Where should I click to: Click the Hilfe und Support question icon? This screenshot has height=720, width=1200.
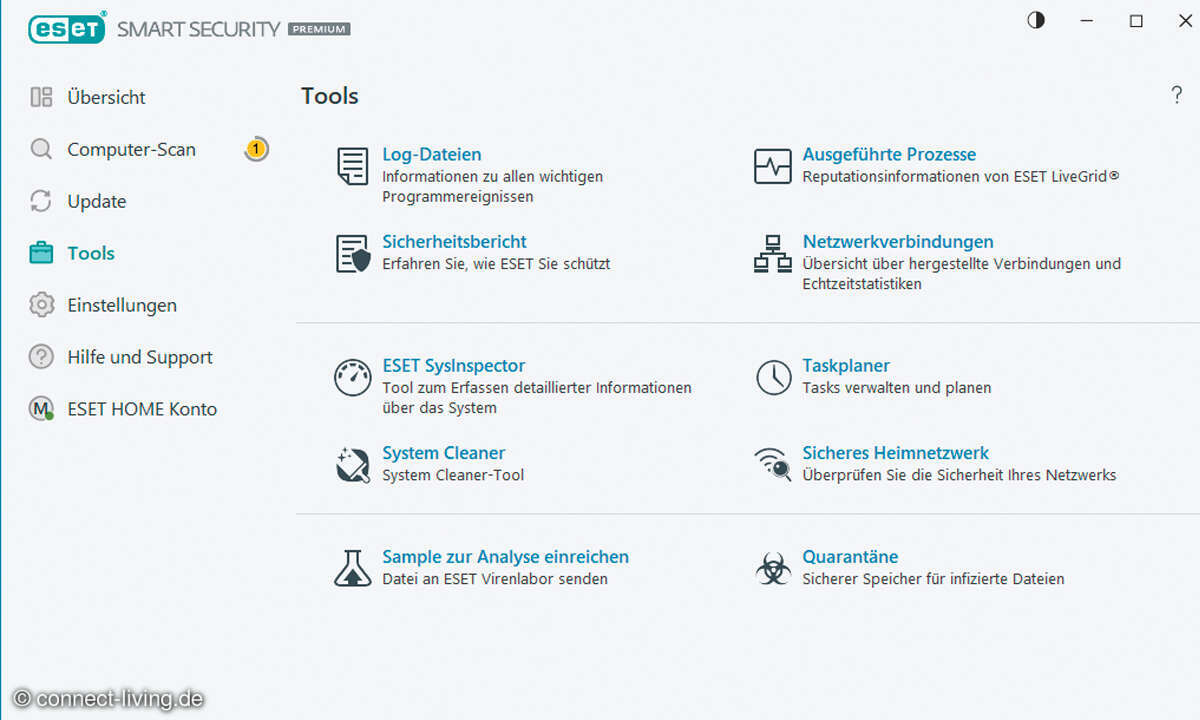coord(41,357)
